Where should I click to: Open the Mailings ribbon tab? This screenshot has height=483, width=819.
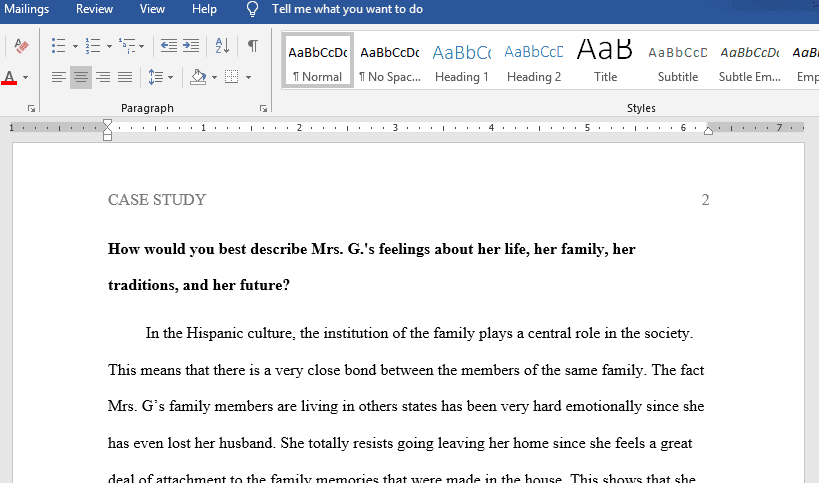pos(26,9)
